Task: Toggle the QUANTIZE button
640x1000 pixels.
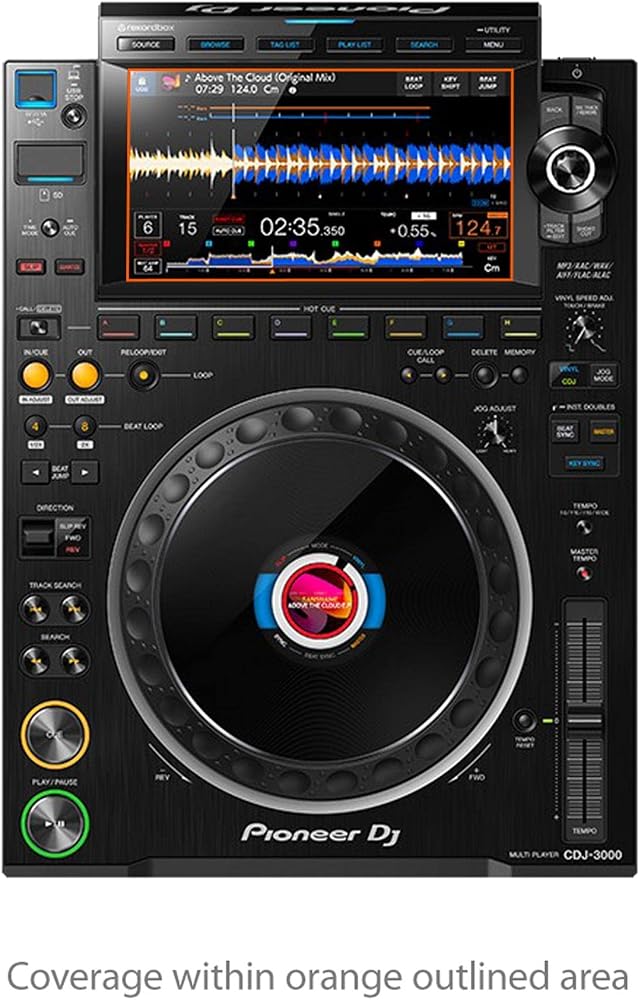Action: tap(69, 267)
